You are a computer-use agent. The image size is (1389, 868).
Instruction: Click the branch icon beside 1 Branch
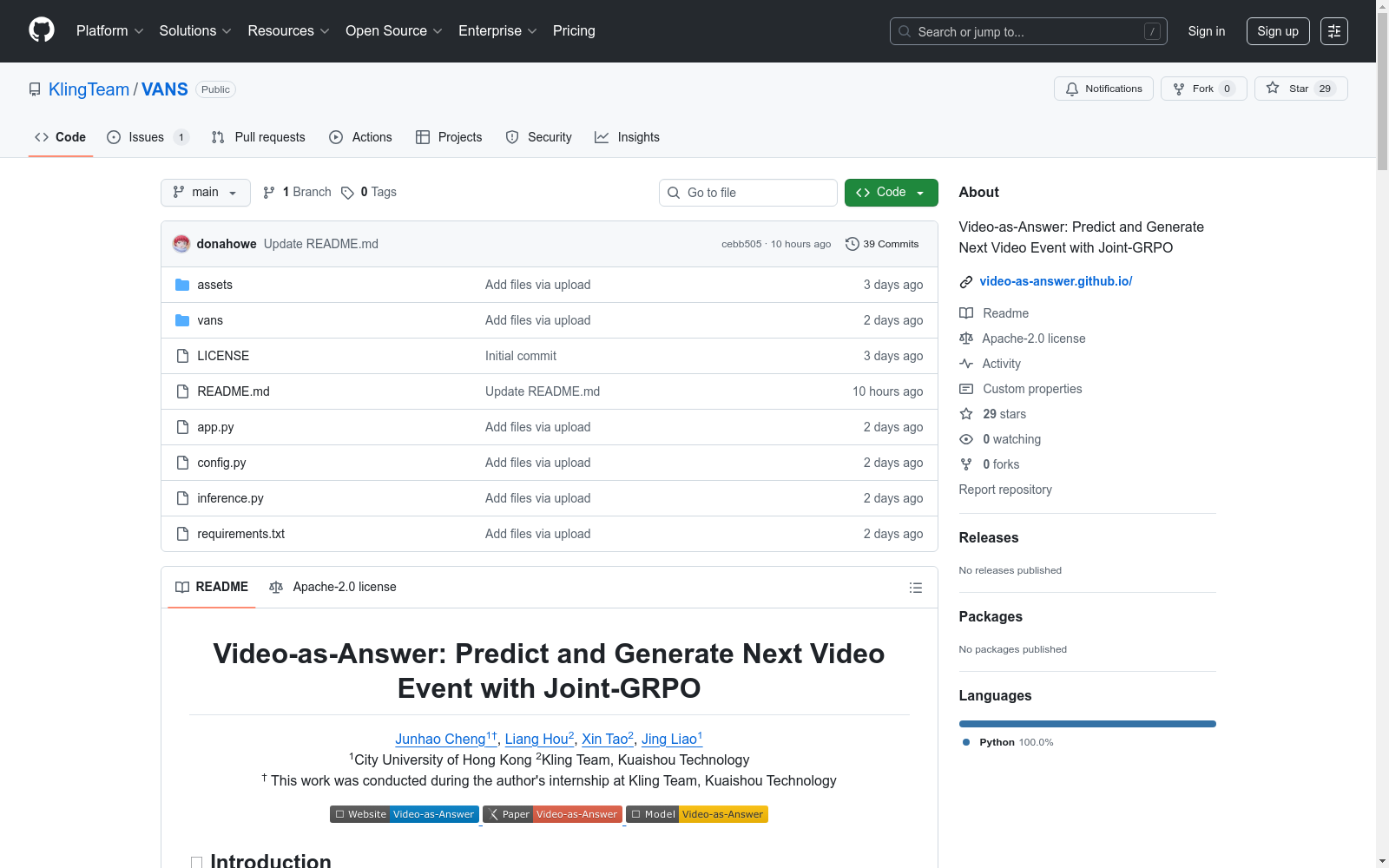269,193
